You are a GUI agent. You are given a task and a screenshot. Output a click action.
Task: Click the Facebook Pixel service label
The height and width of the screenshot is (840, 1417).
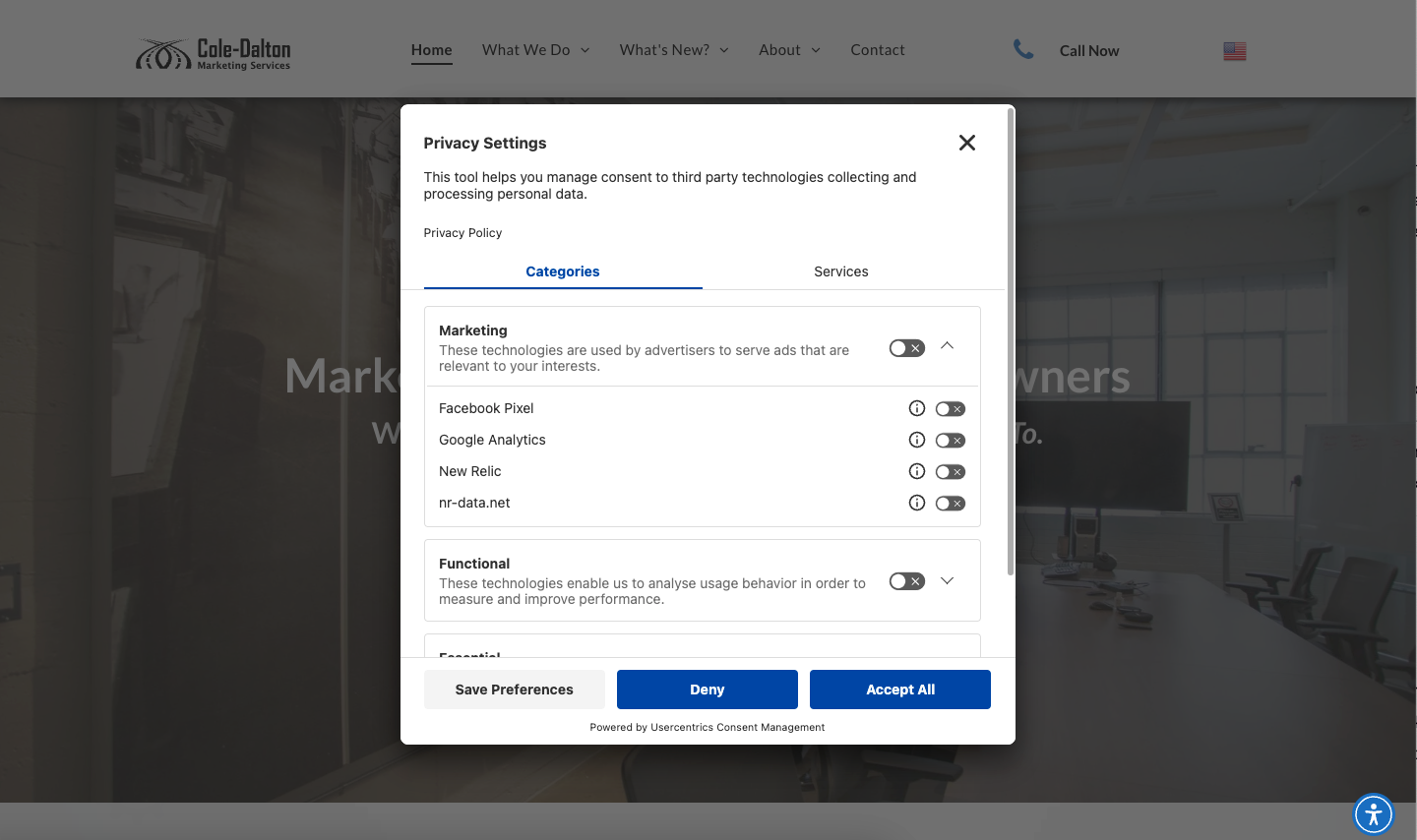[486, 408]
